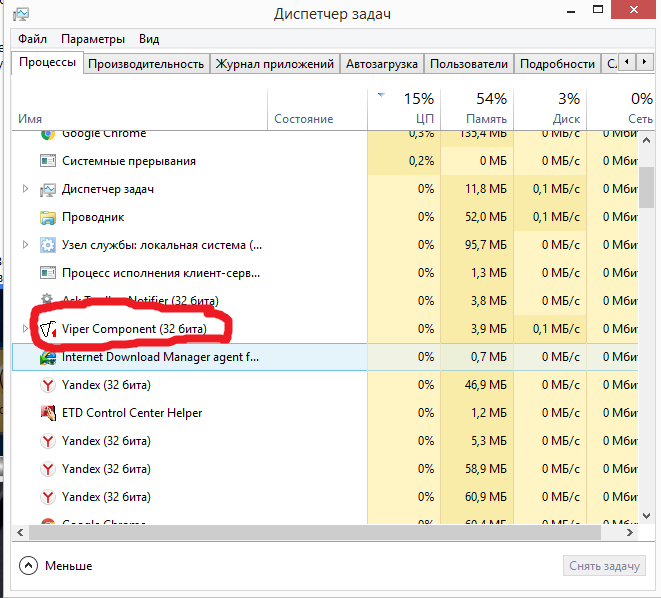Select Internet Download Manager agent row text

160,357
